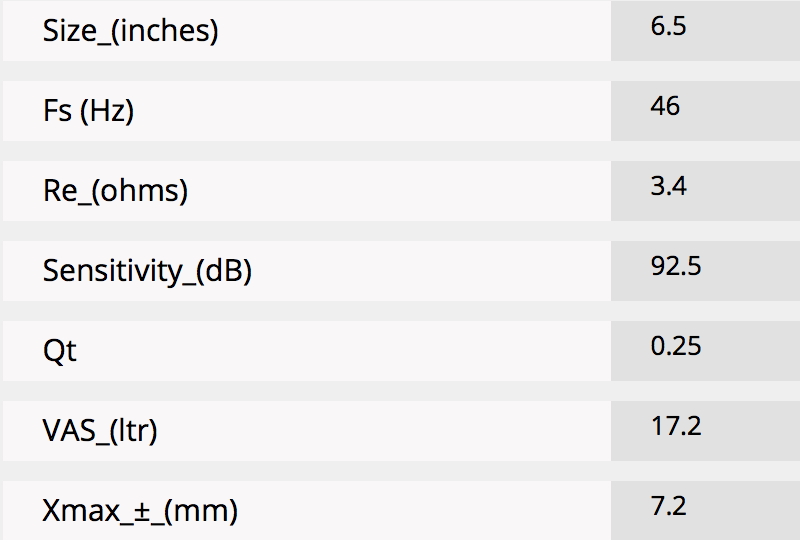
Task: Click the Xmax_±_(mm) label
Action: click(140, 510)
